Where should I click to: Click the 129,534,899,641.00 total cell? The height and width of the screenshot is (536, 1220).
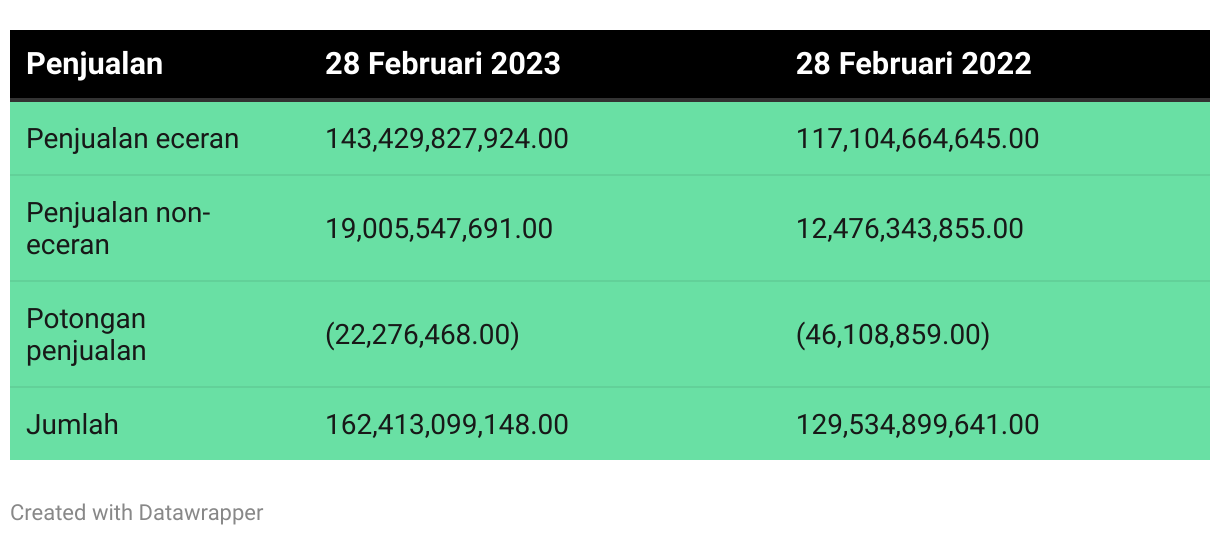click(917, 424)
